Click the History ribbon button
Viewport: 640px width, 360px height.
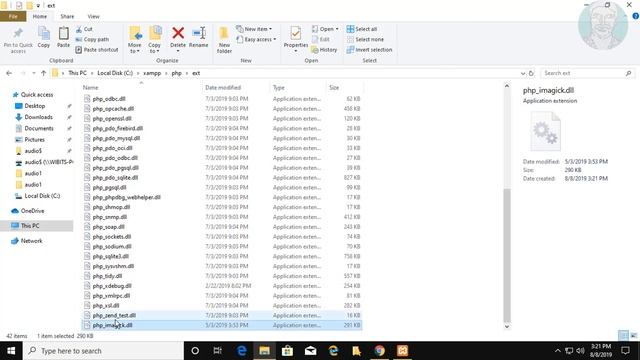324,49
